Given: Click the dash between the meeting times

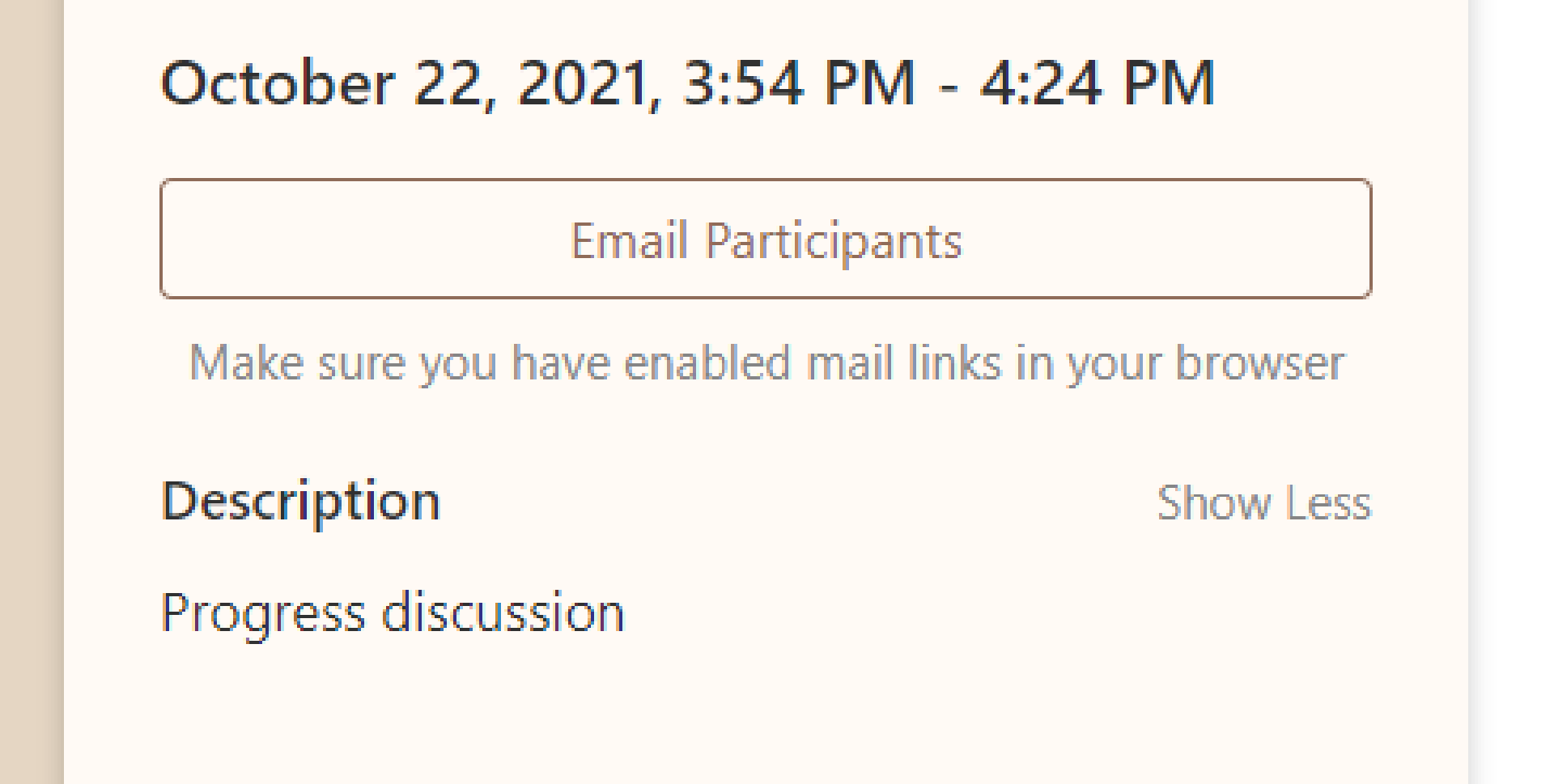Looking at the screenshot, I should 947,86.
